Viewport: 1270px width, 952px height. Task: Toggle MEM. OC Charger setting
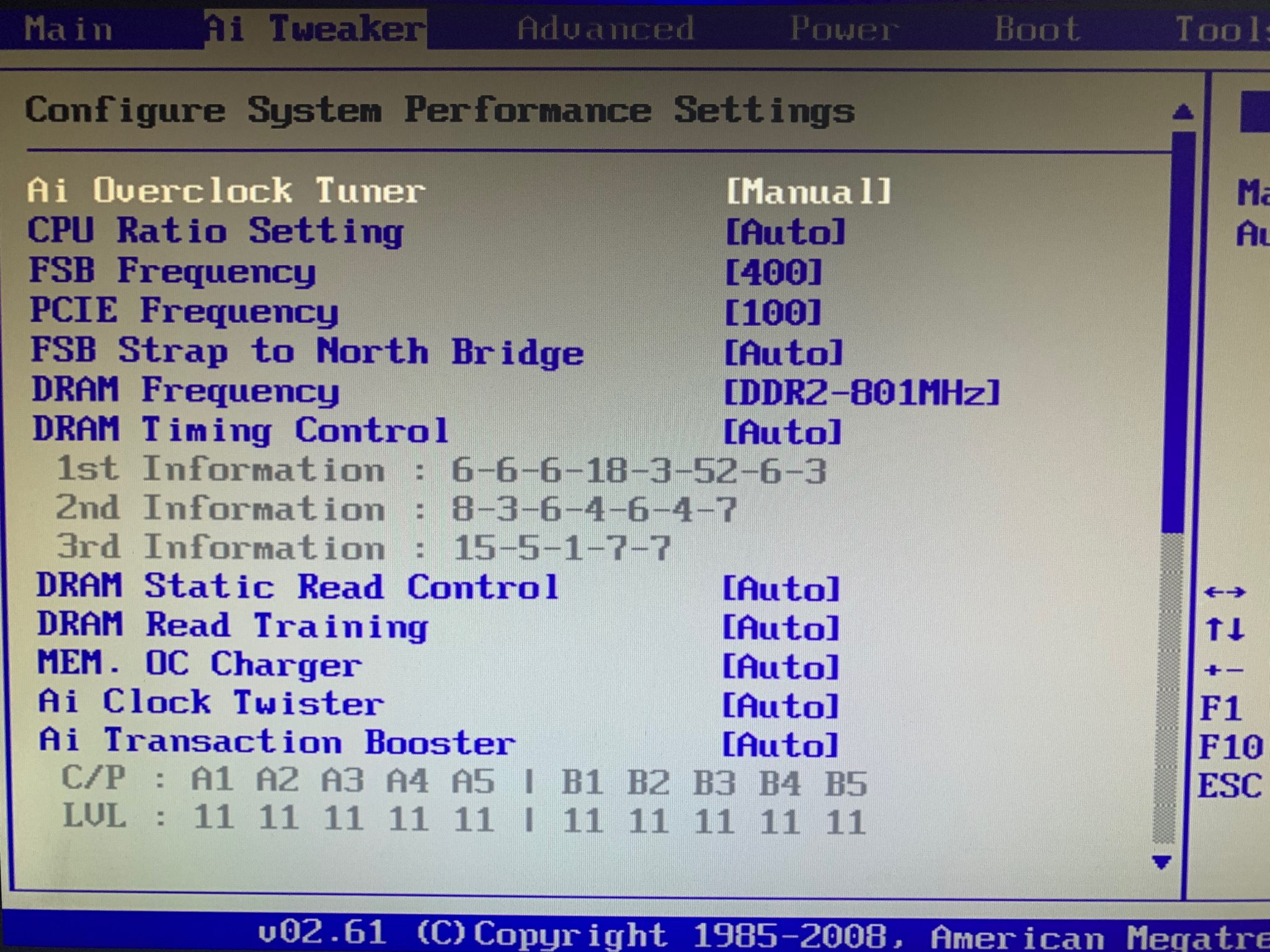pyautogui.click(x=200, y=664)
